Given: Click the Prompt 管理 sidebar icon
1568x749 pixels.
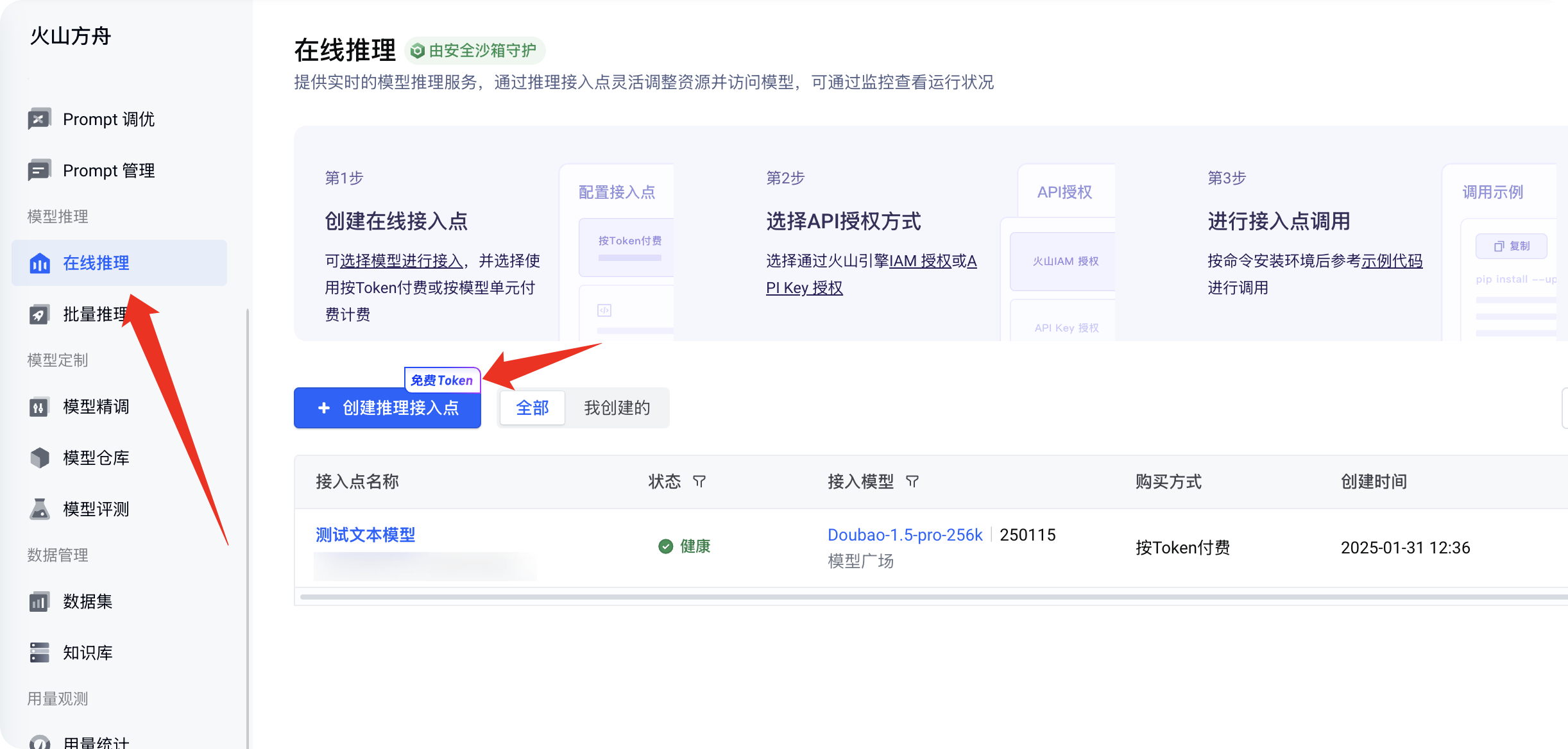Looking at the screenshot, I should point(39,171).
